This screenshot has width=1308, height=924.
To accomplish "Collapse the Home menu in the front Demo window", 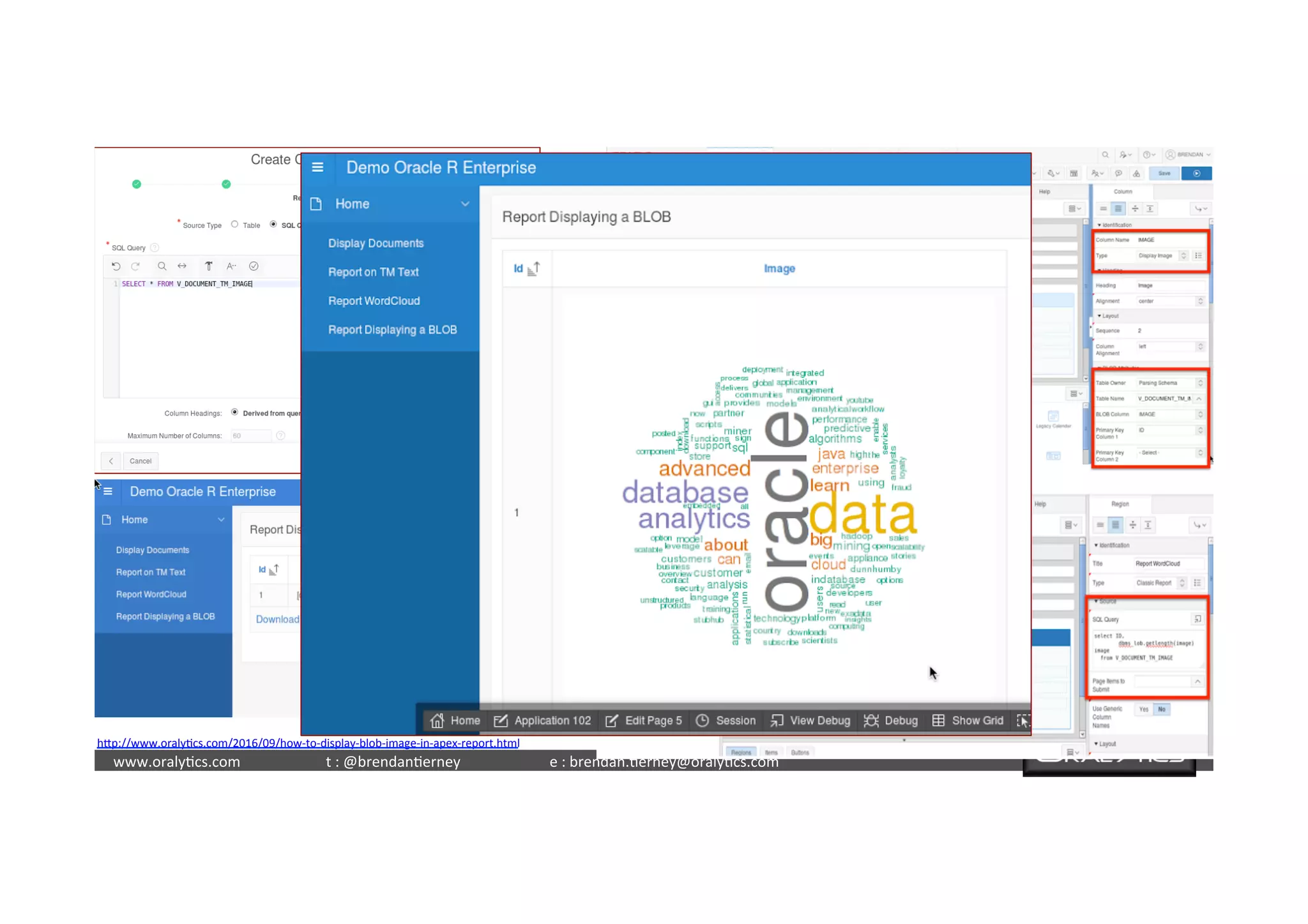I will click(x=465, y=204).
